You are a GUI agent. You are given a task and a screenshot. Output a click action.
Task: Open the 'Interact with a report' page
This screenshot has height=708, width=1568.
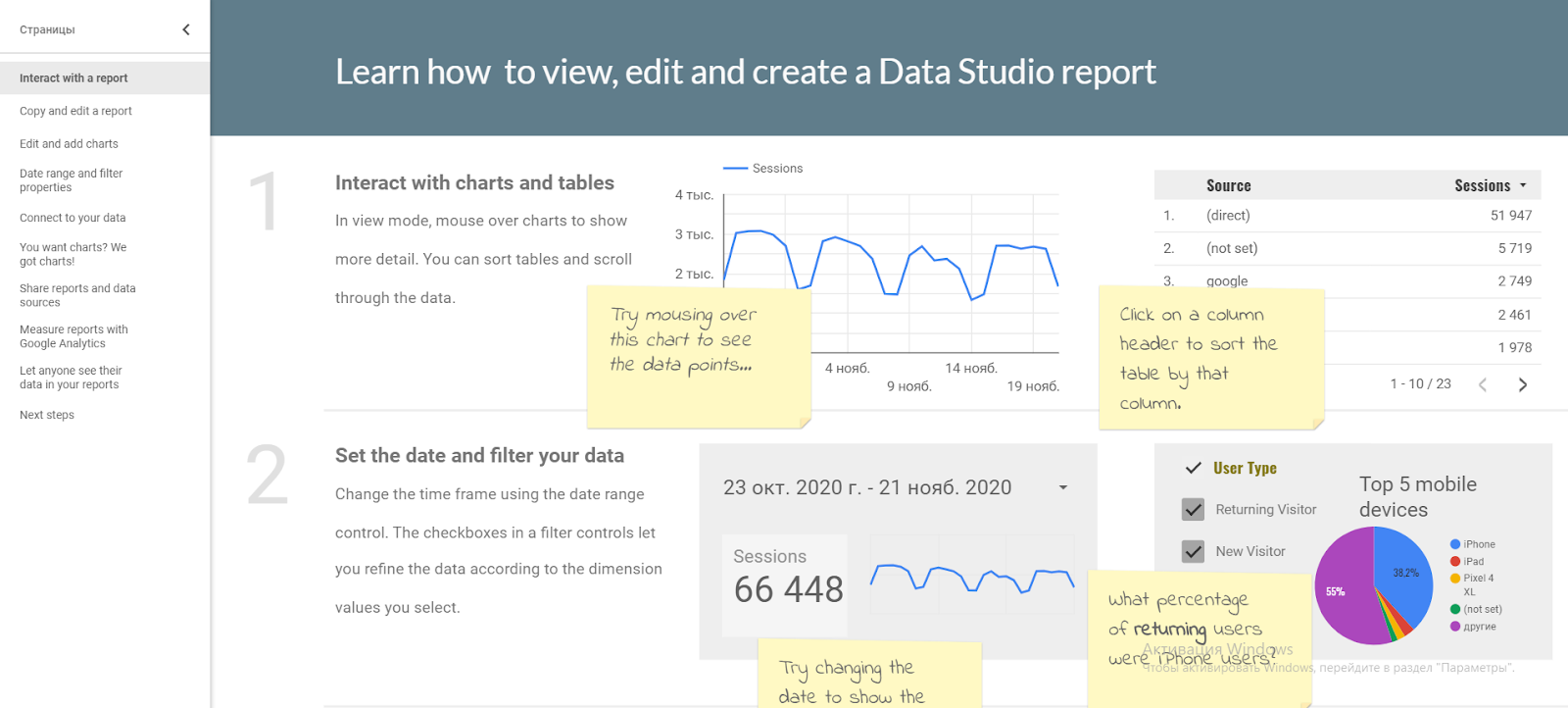[x=105, y=78]
